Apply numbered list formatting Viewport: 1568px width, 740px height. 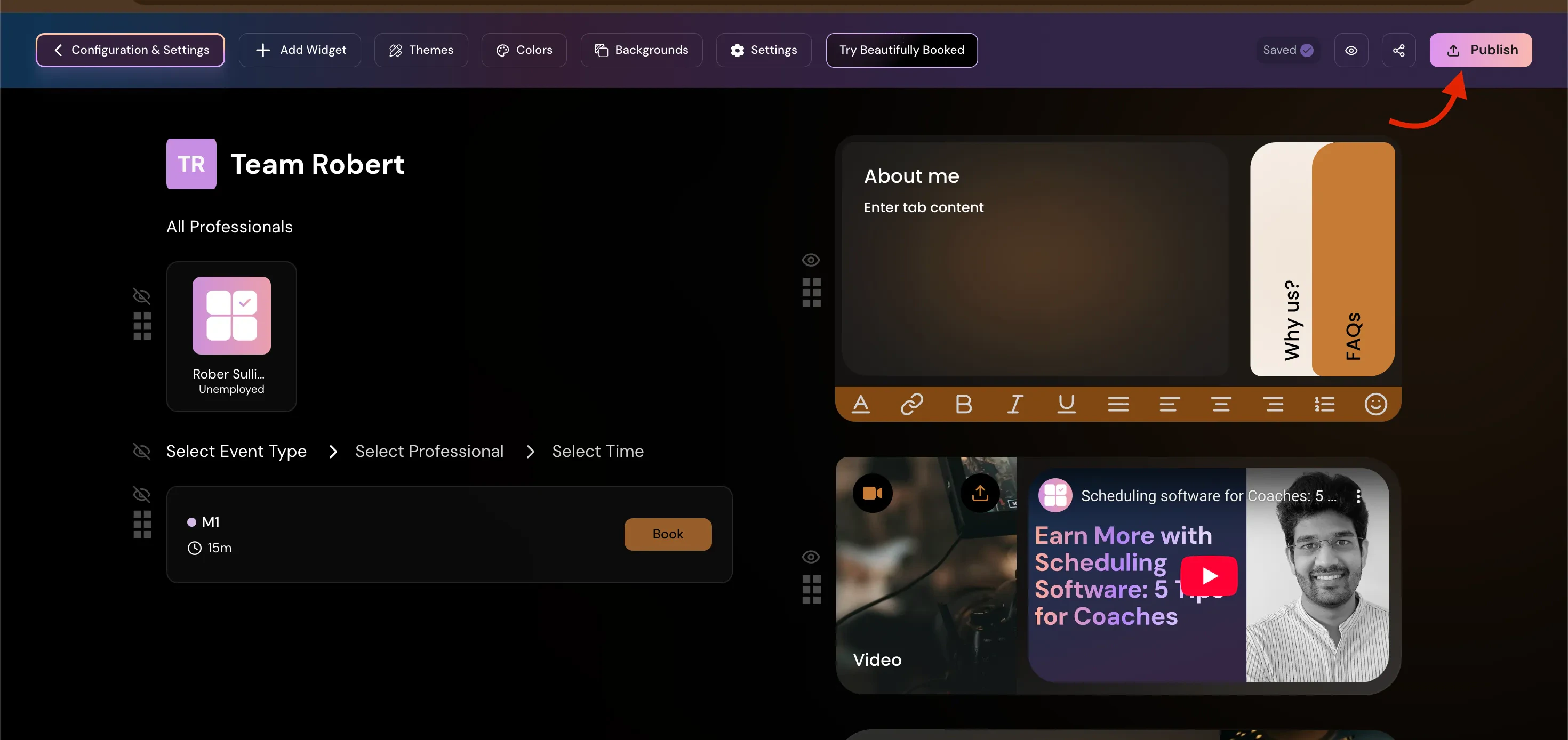(x=1325, y=404)
